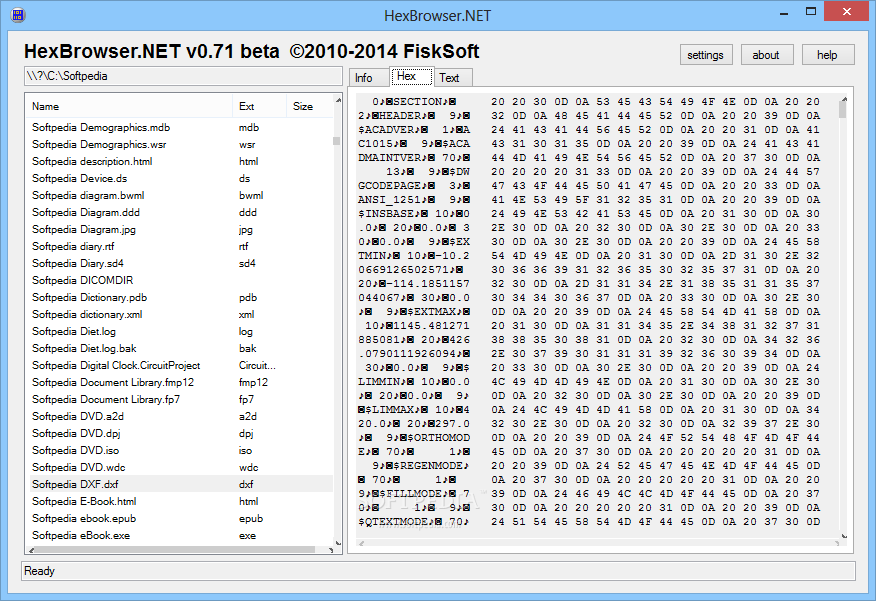The width and height of the screenshot is (876, 601).
Task: Sort file list by Ext column
Action: (259, 106)
